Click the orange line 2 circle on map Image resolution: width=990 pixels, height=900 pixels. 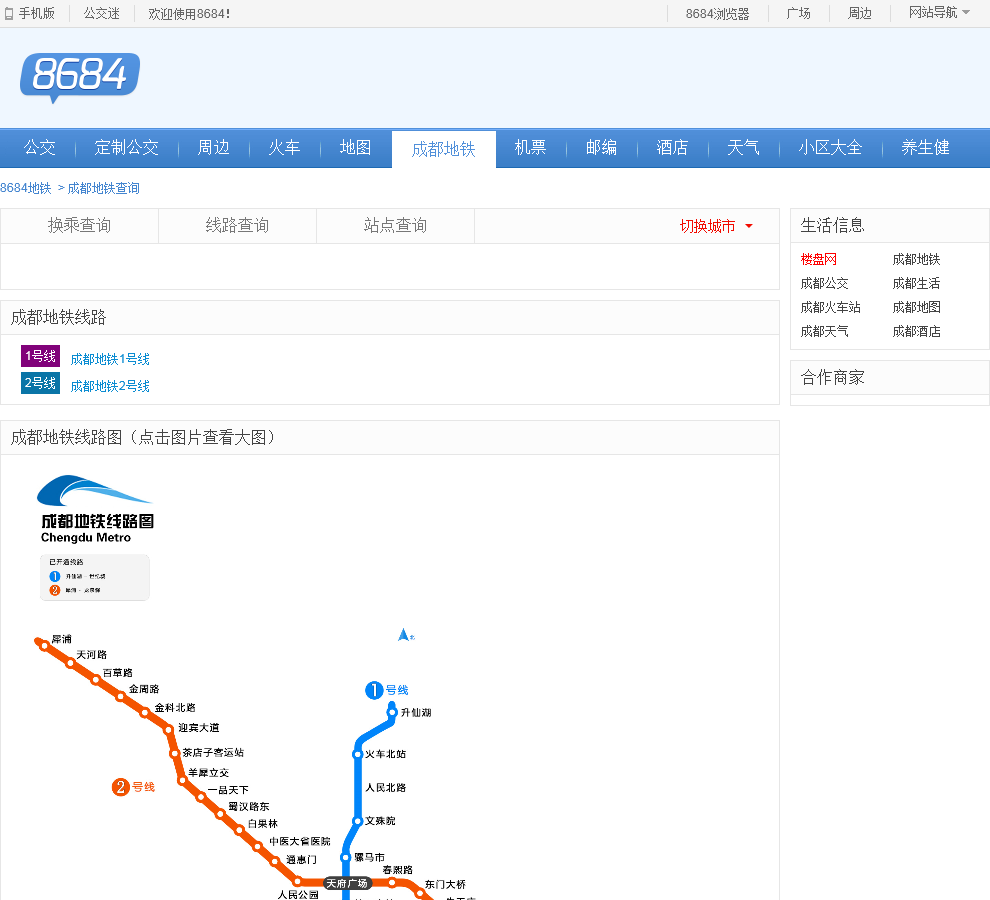(121, 787)
